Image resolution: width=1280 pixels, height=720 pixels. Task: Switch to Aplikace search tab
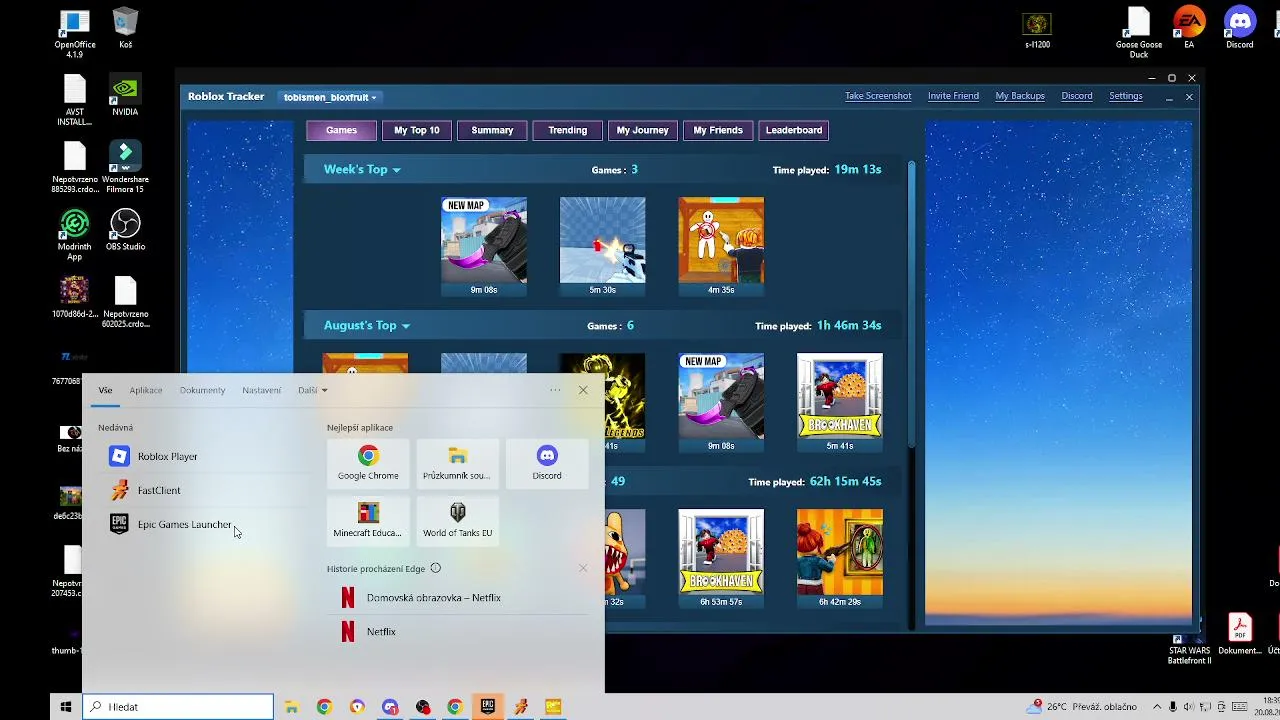tap(145, 390)
